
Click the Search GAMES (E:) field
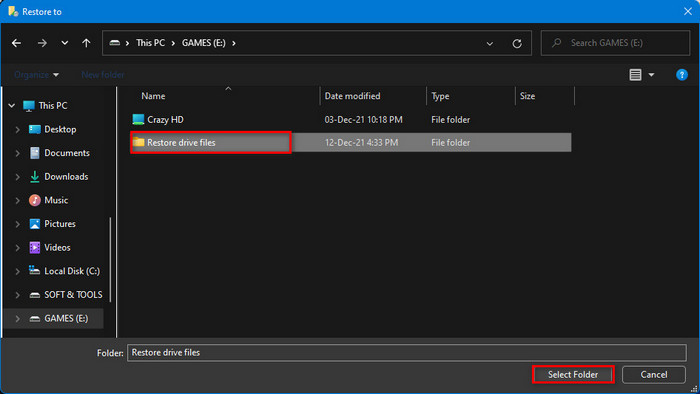(615, 43)
